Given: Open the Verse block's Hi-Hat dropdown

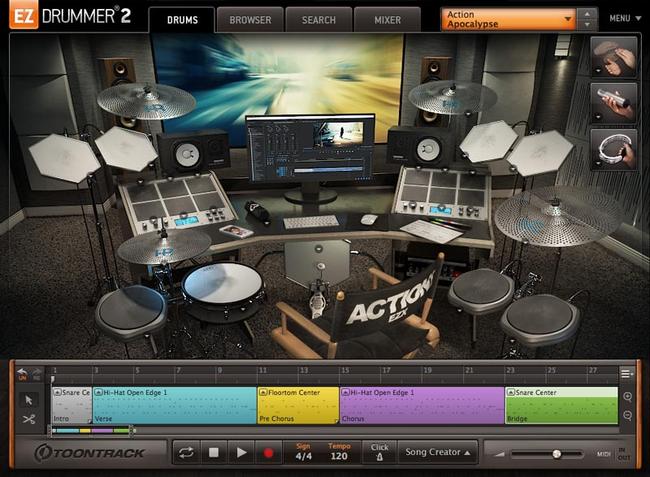Looking at the screenshot, I should click(x=99, y=392).
